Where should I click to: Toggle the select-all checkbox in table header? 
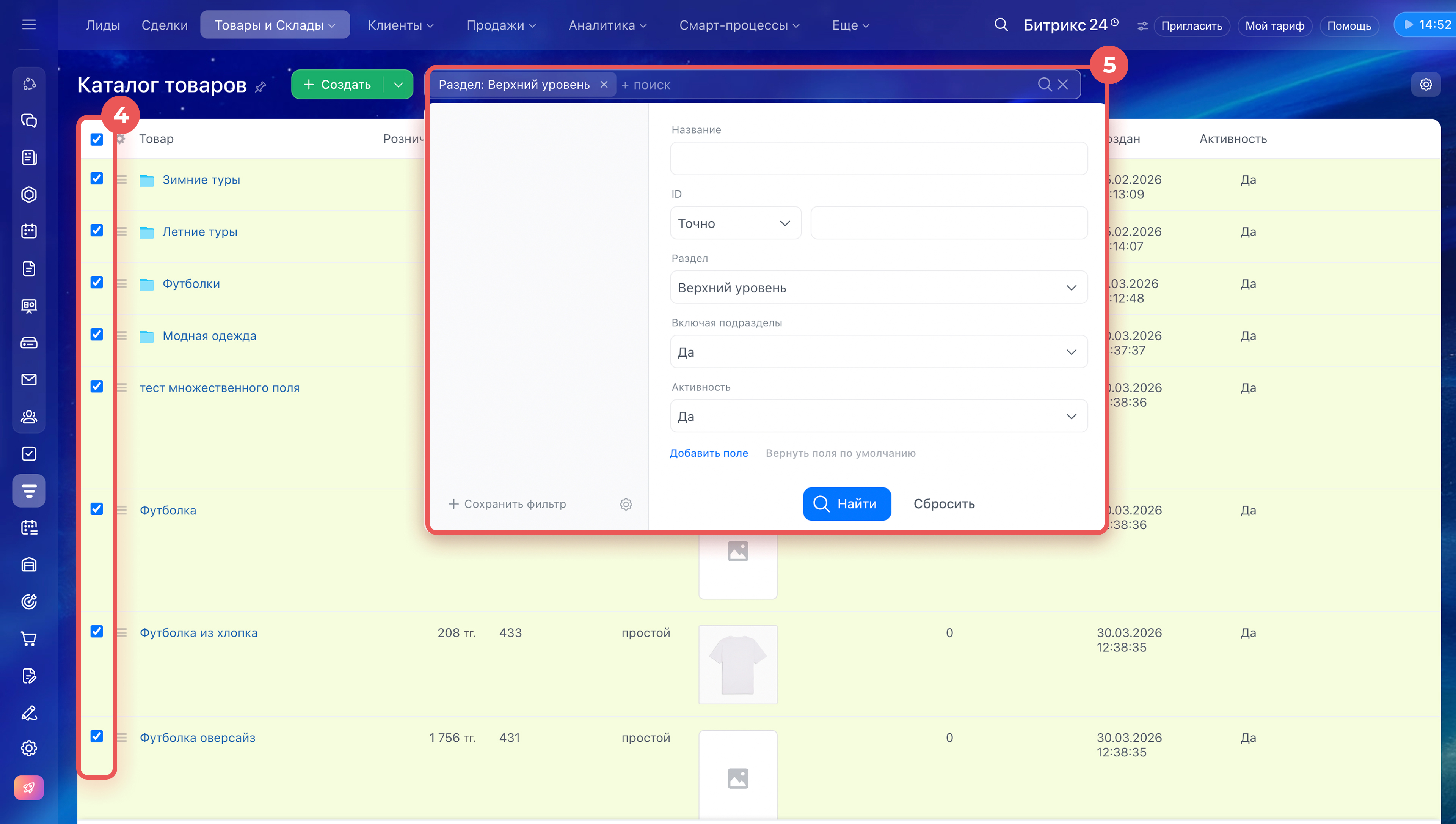[97, 138]
